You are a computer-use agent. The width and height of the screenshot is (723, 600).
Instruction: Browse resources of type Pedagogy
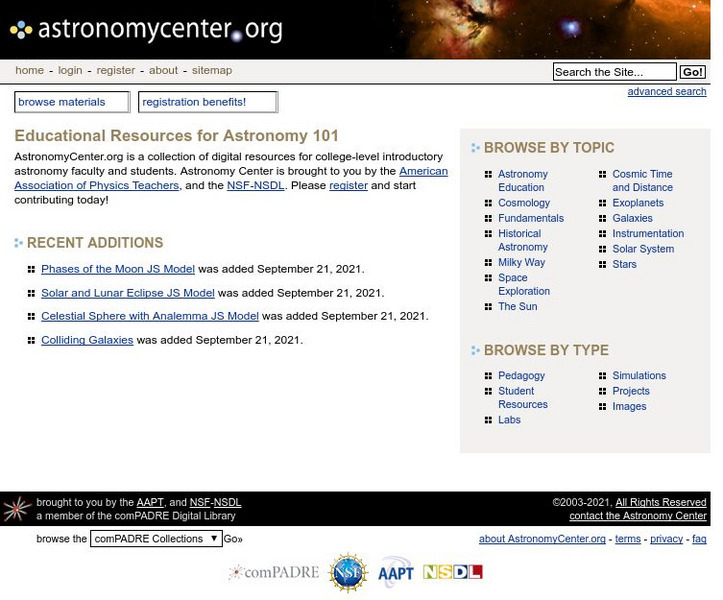(x=522, y=376)
